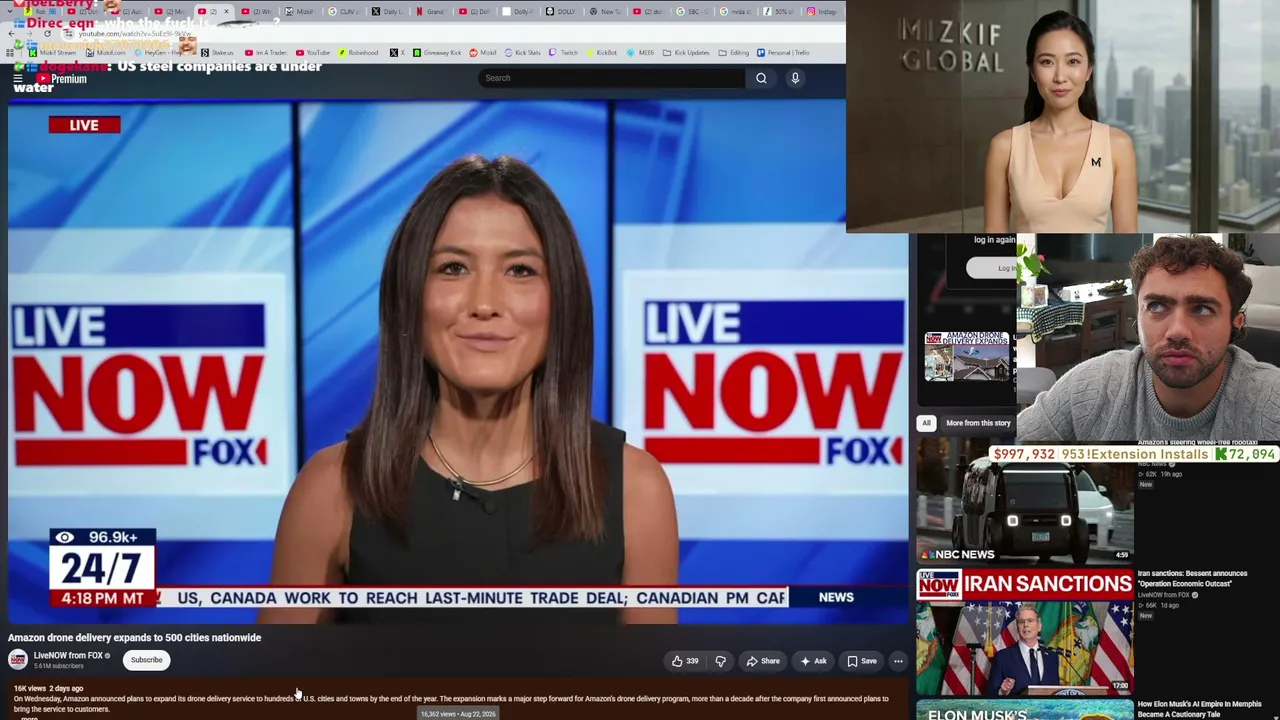Open the Amazon Drone Delivery Expands thumbnail

click(967, 357)
